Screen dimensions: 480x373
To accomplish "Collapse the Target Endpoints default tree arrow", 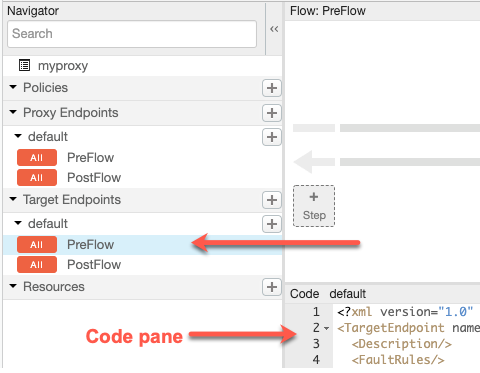I will coord(18,223).
